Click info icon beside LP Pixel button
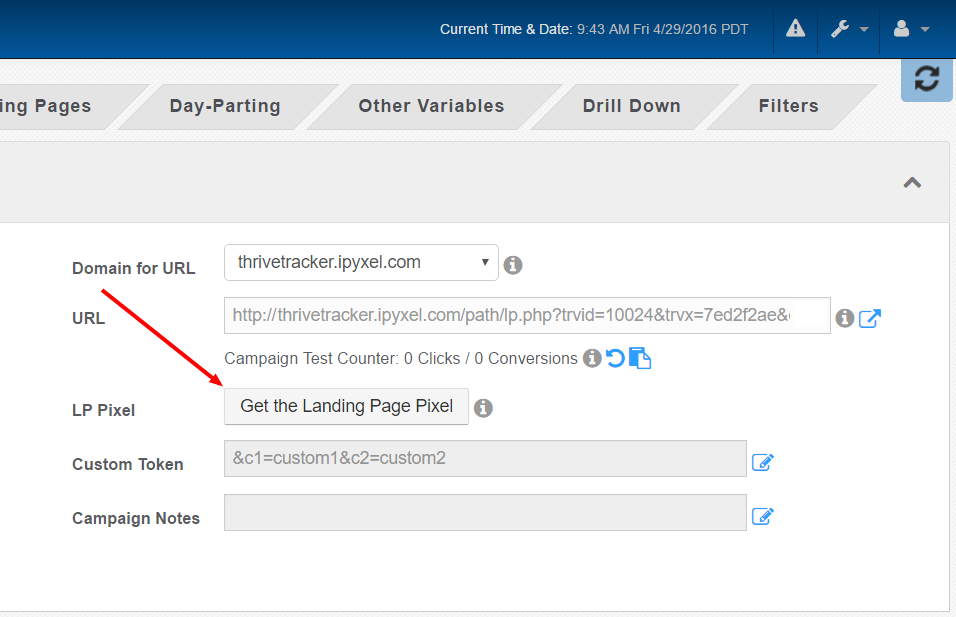The height and width of the screenshot is (617, 956). pyautogui.click(x=483, y=408)
